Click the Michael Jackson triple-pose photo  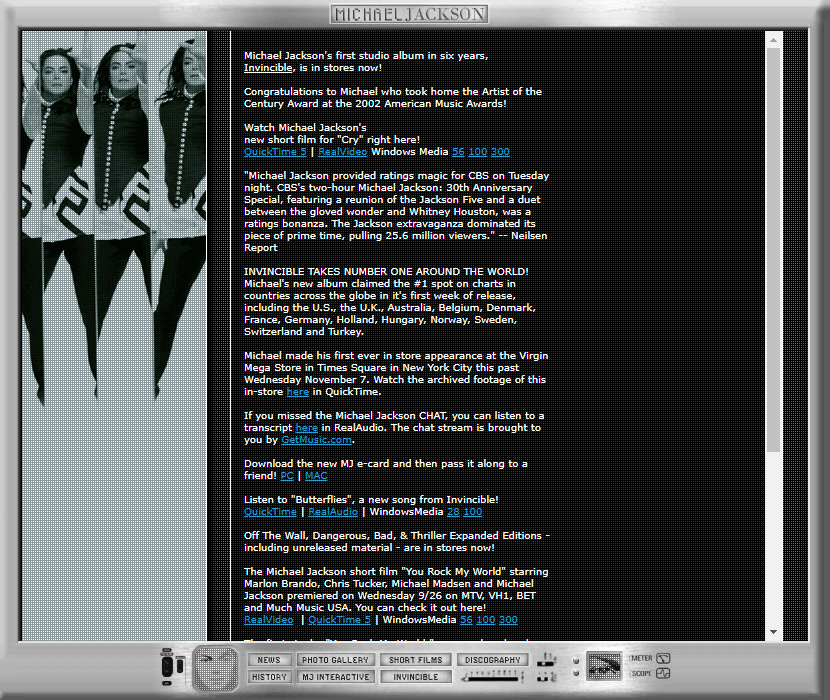pyautogui.click(x=114, y=220)
